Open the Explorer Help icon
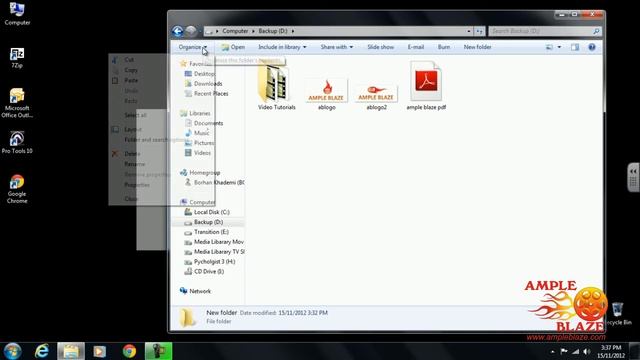The width and height of the screenshot is (640, 360). [x=592, y=47]
